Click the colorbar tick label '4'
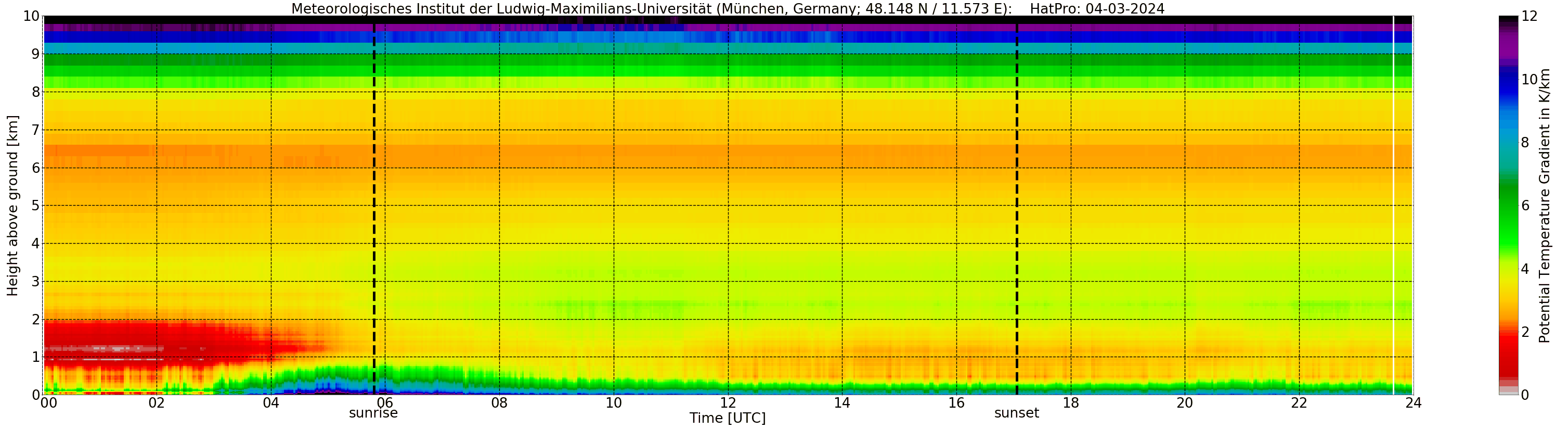This screenshot has height=429, width=1568. pos(1525,269)
